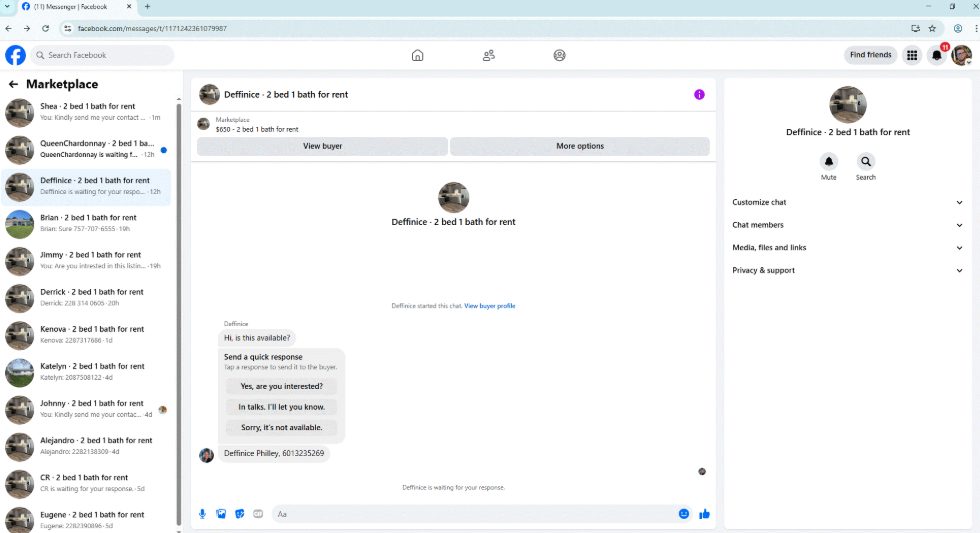The image size is (980, 533).
Task: Click the emoji smiley icon
Action: coord(684,514)
